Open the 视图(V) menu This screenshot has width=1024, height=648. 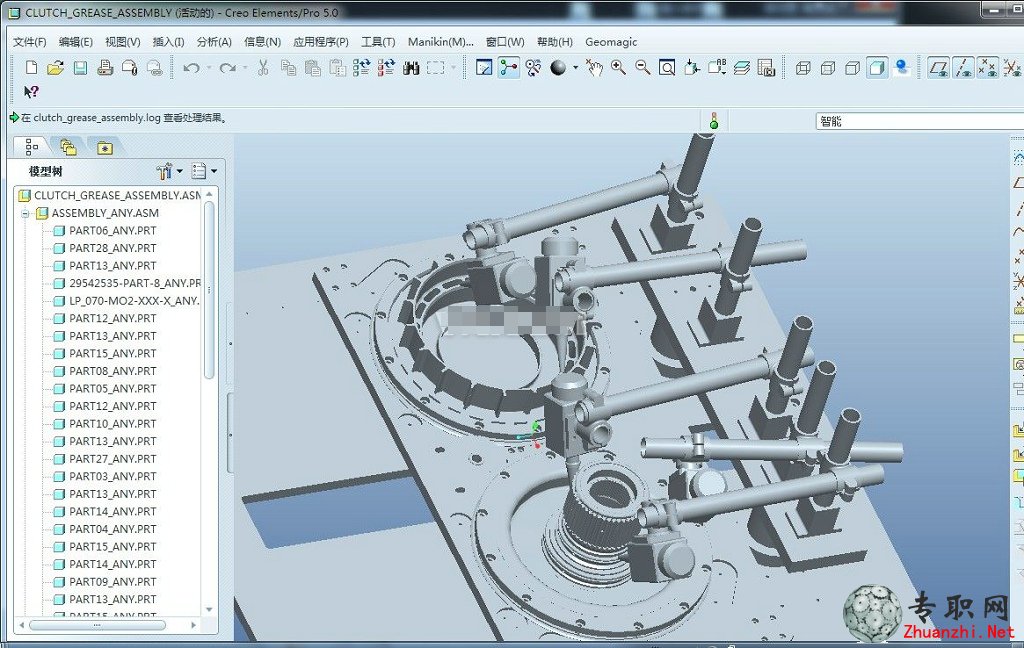click(123, 42)
